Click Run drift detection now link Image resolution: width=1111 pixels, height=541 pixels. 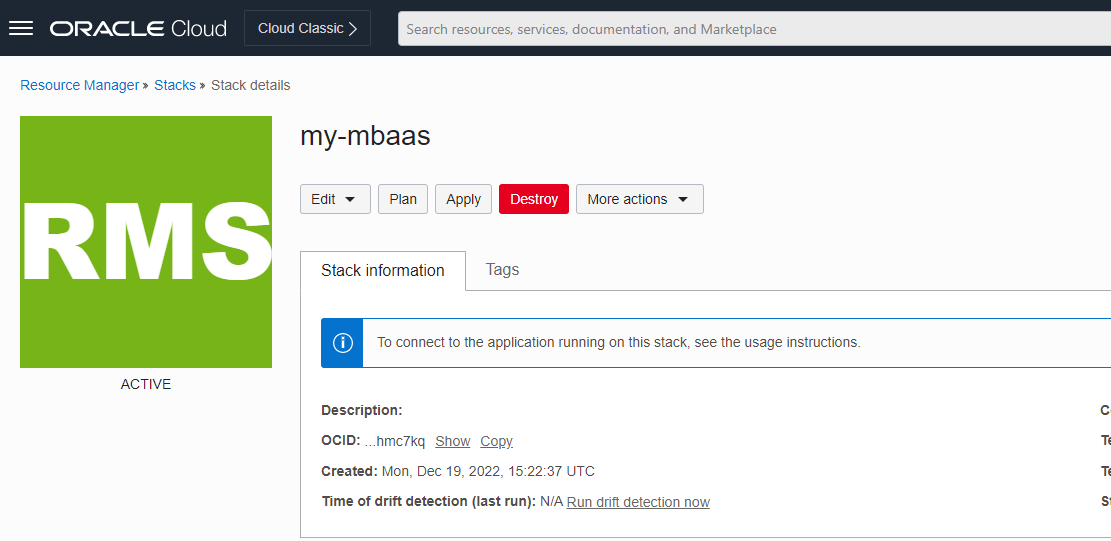638,502
